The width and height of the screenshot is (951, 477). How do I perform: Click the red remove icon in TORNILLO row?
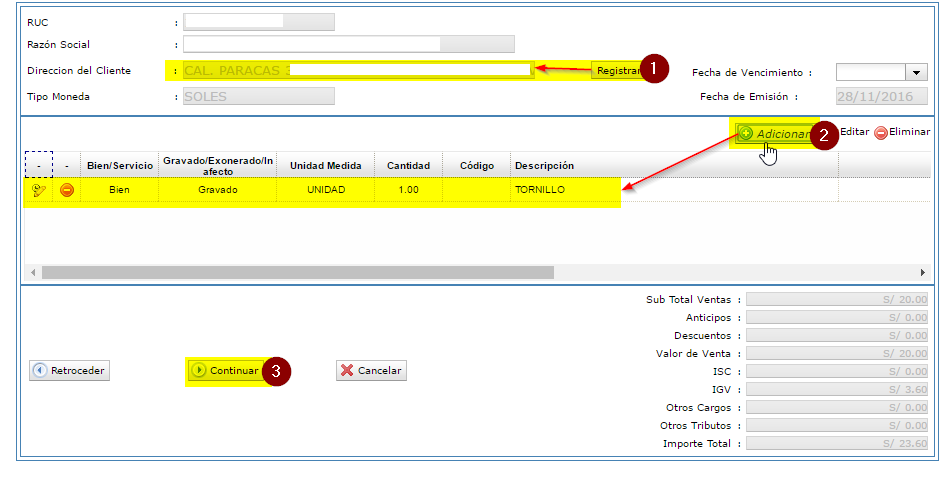point(67,190)
